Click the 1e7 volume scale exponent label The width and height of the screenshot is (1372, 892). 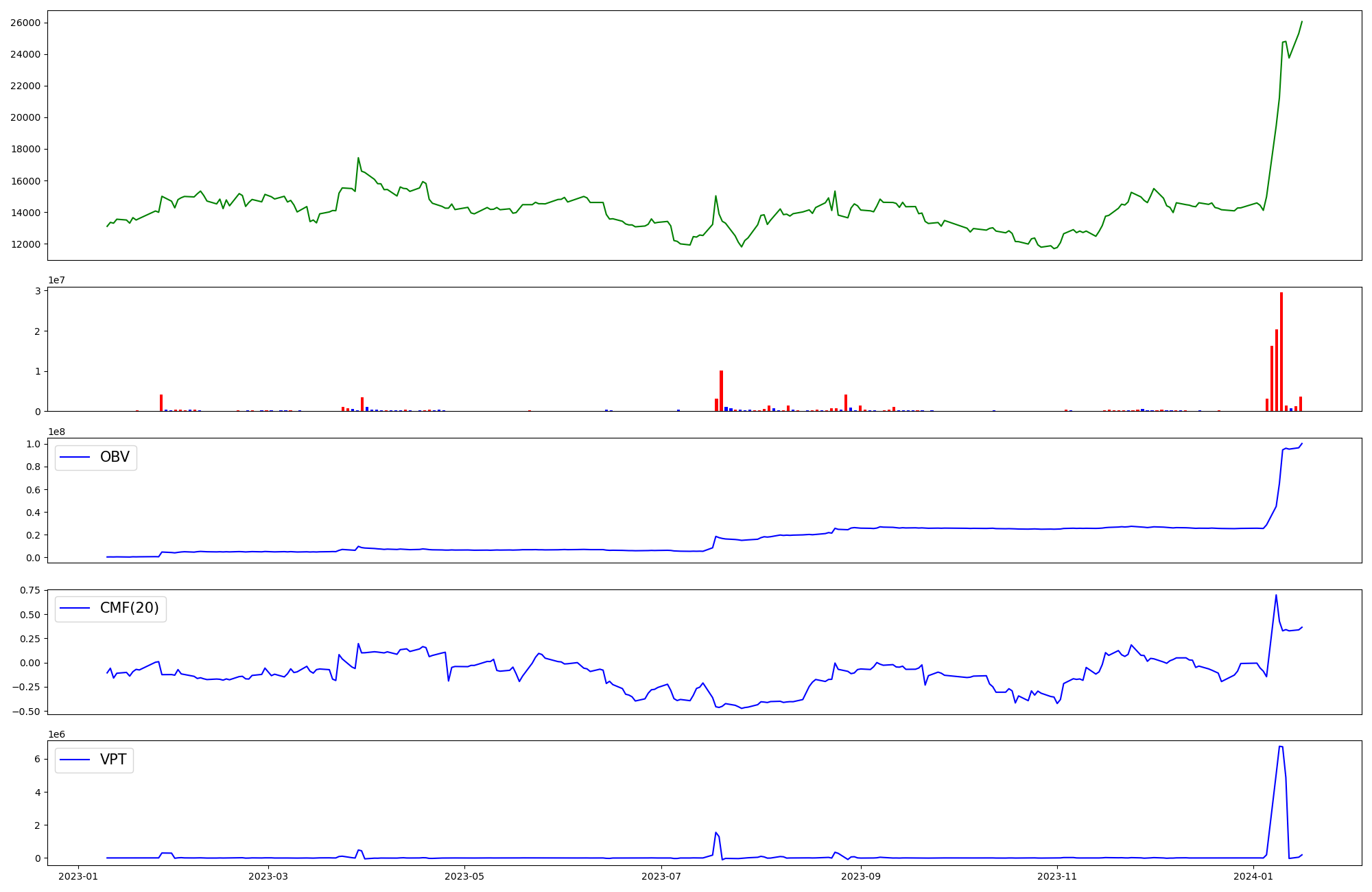click(56, 280)
